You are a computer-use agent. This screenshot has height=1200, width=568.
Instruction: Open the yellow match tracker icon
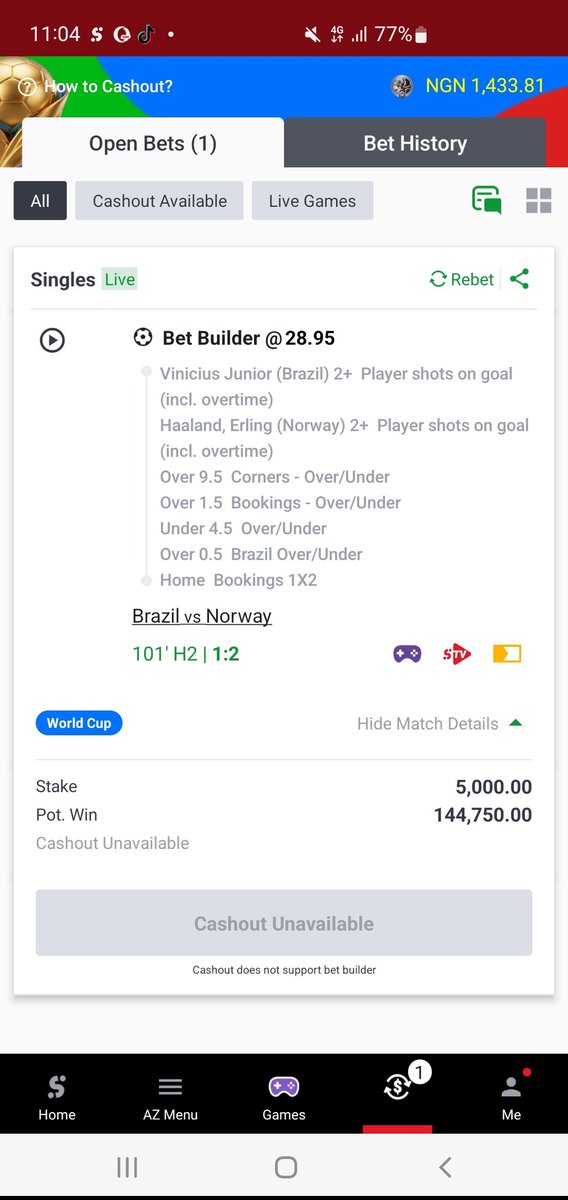coord(507,654)
